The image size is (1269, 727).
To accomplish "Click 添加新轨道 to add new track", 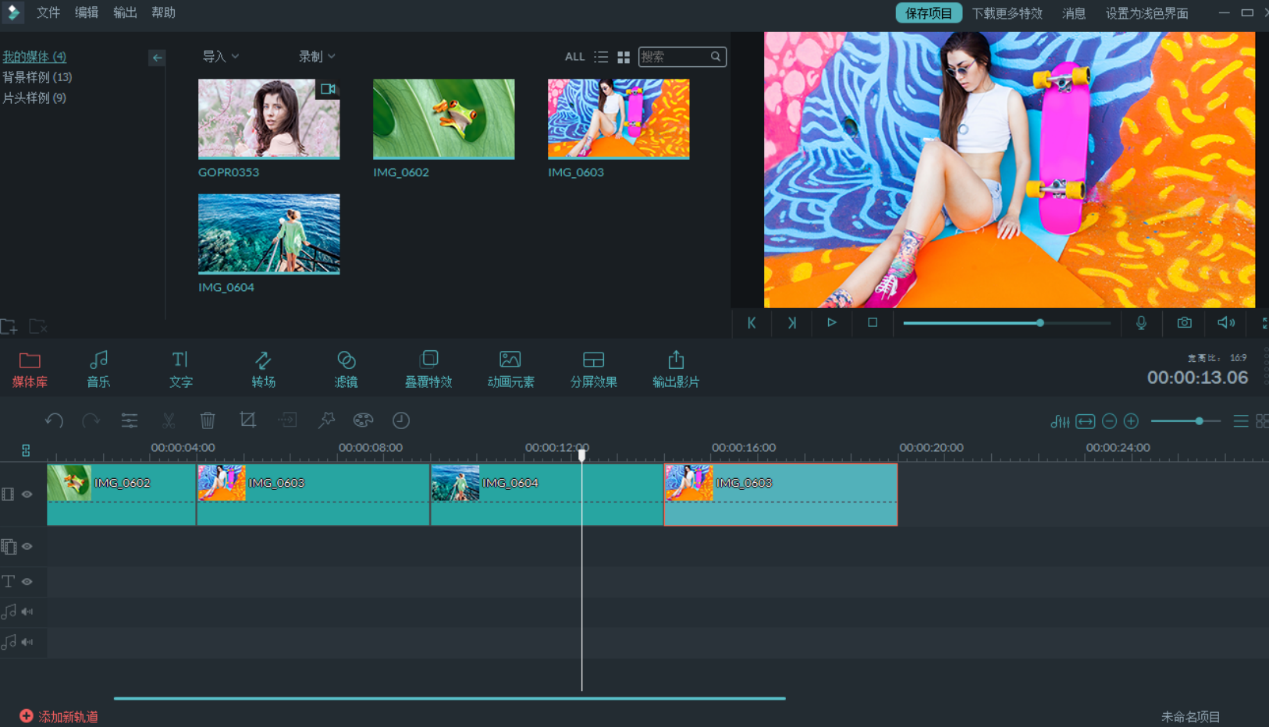I will [x=59, y=716].
